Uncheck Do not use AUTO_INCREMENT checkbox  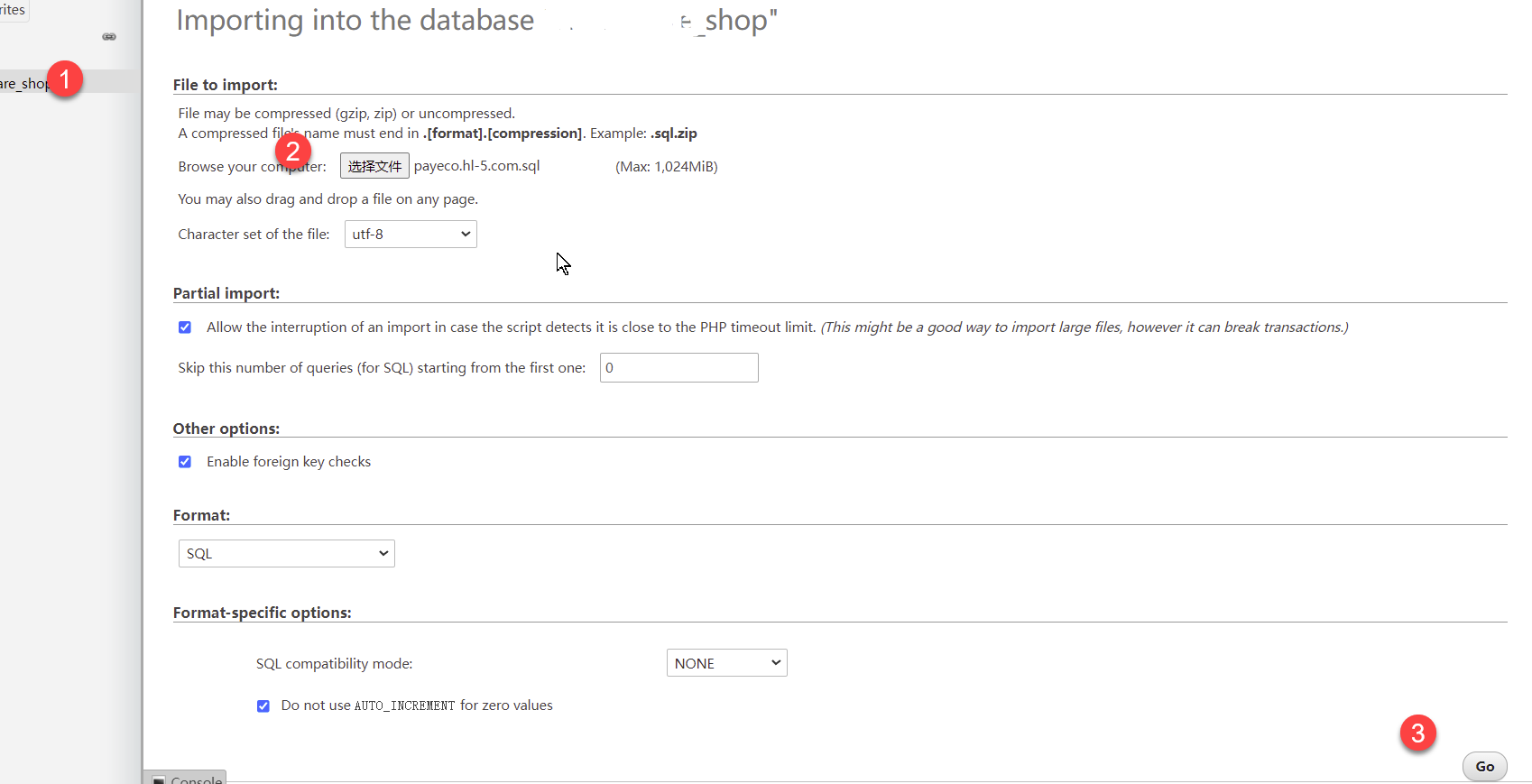(263, 706)
